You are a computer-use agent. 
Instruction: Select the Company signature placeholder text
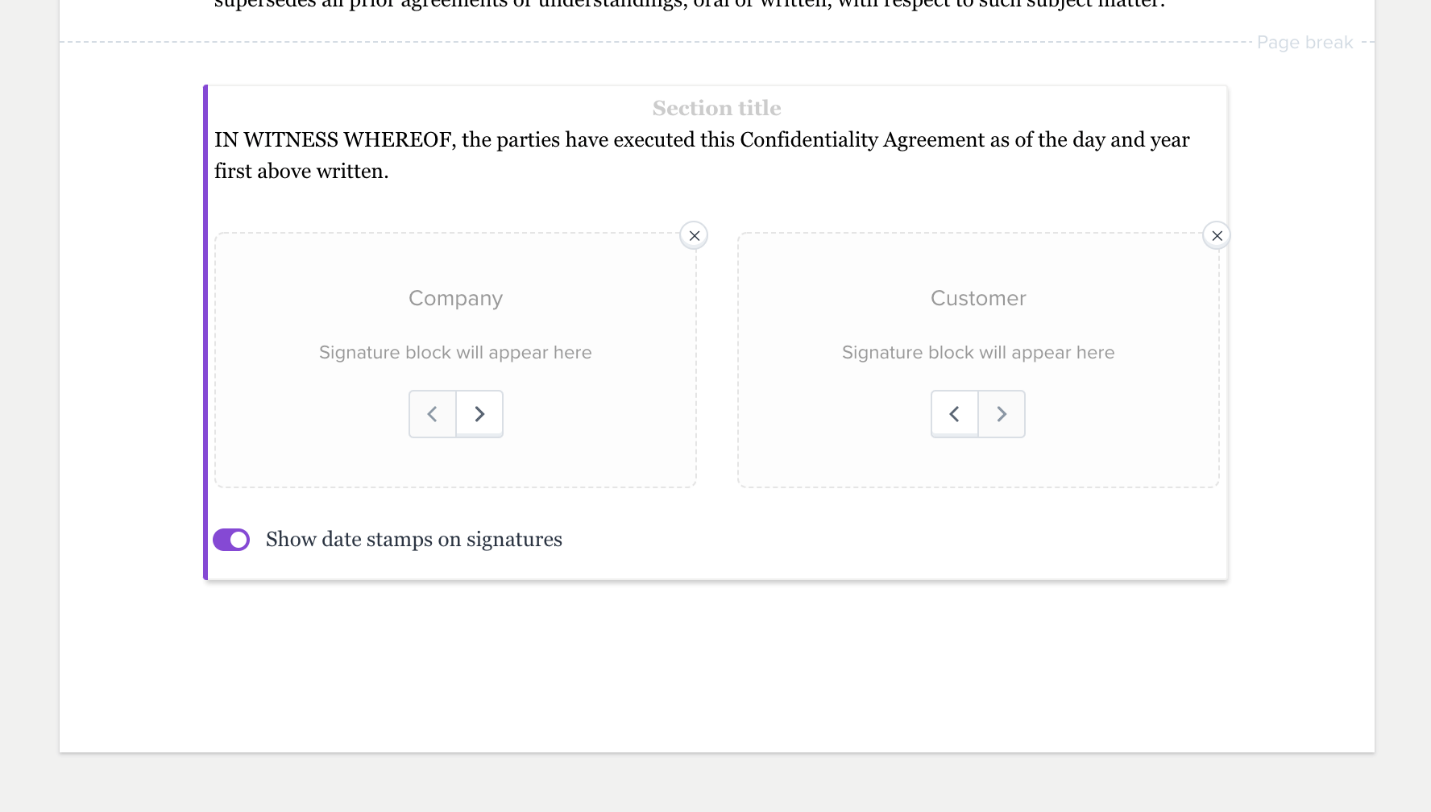click(x=455, y=353)
